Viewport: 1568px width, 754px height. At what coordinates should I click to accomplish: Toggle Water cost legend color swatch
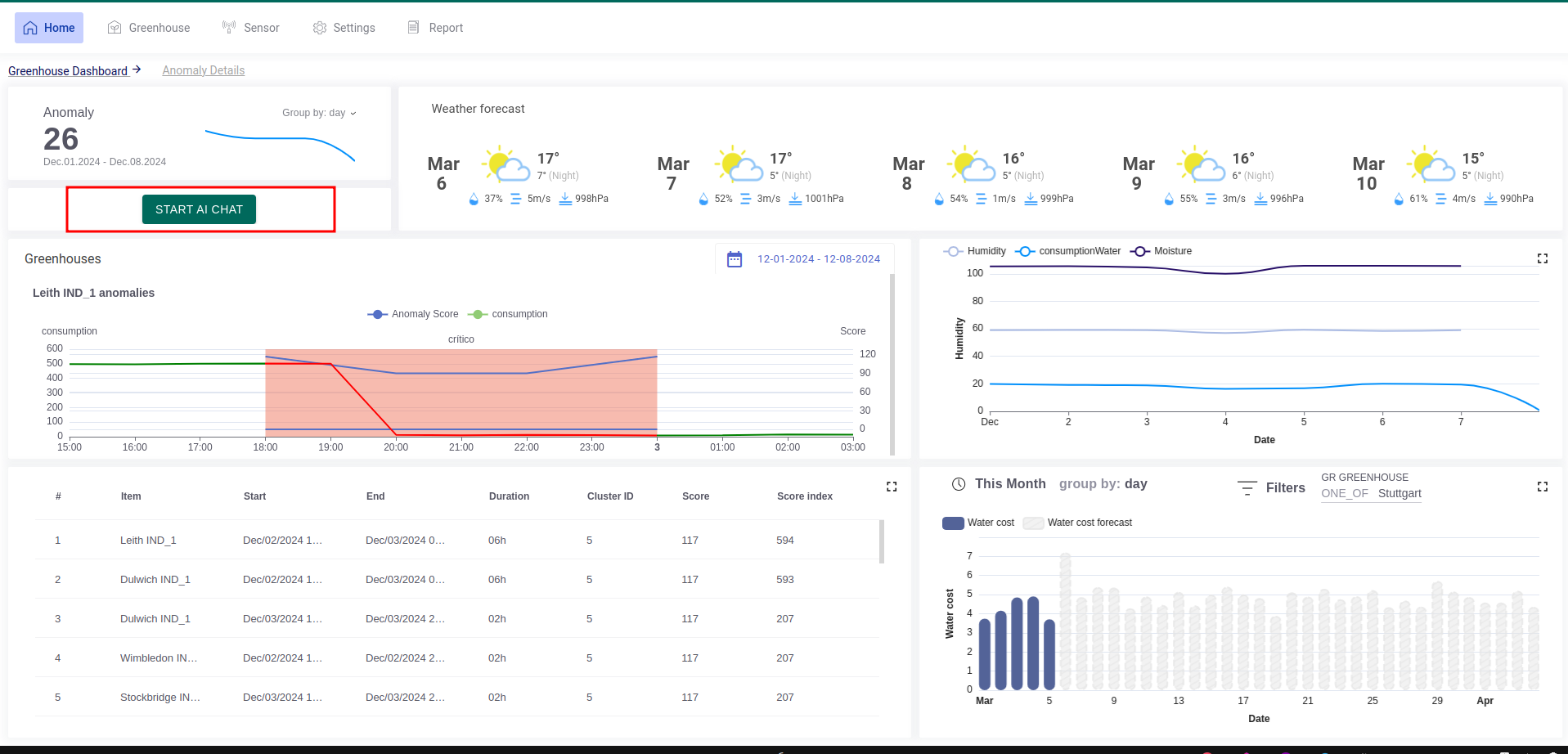point(953,523)
